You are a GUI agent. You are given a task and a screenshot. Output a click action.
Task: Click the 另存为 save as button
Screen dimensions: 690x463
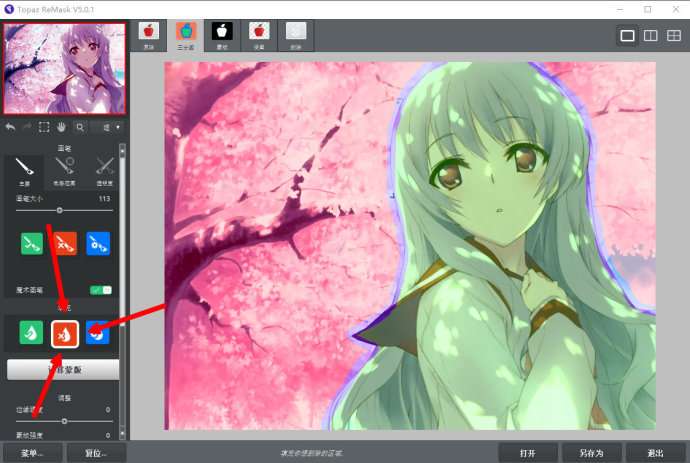point(591,453)
